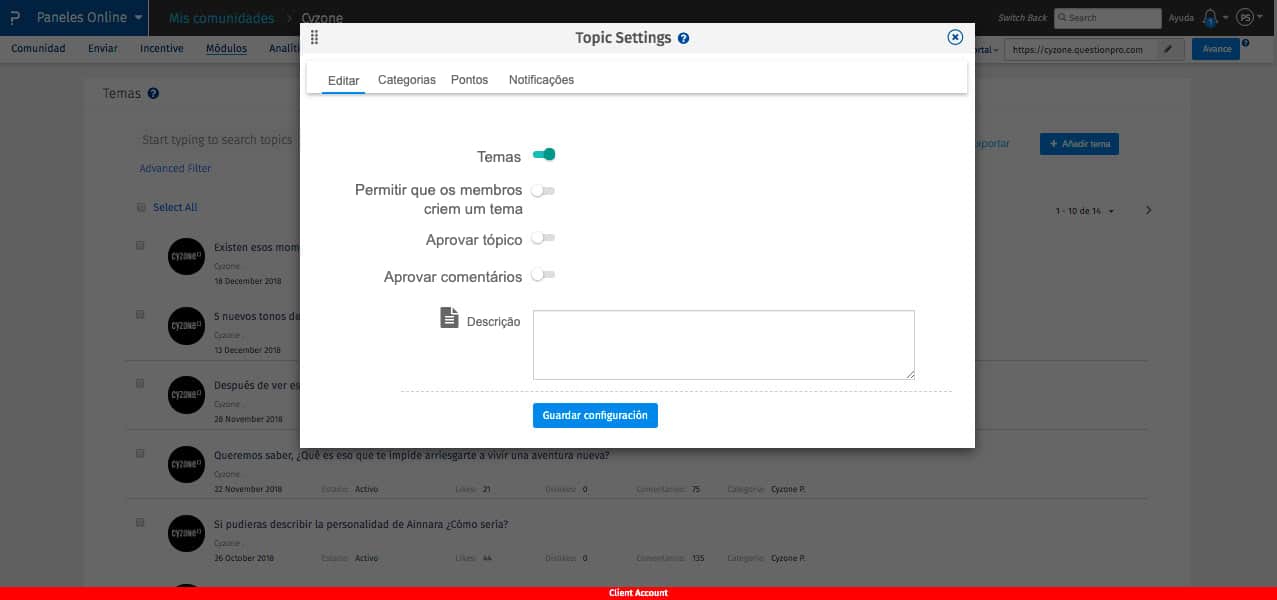Image resolution: width=1277 pixels, height=600 pixels.
Task: Click the Descrição document icon
Action: coord(450,318)
